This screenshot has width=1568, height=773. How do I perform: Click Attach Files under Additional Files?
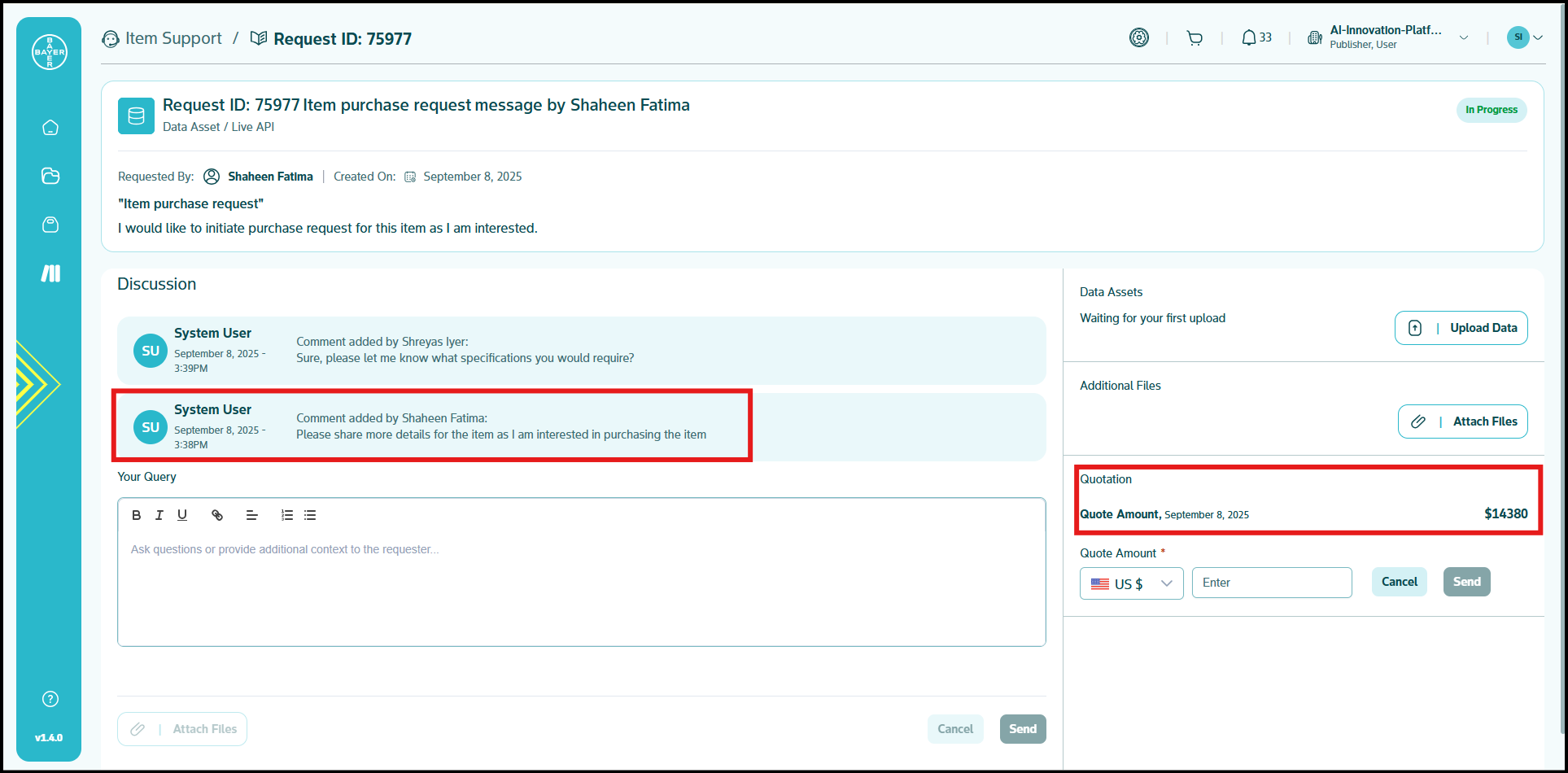click(x=1462, y=421)
